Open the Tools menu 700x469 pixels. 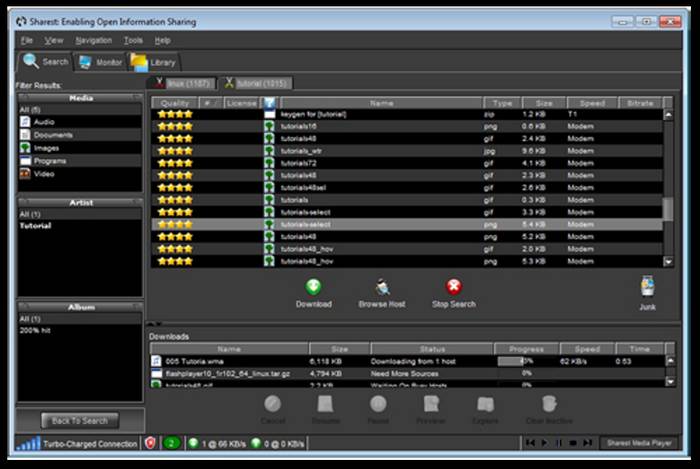pos(133,40)
